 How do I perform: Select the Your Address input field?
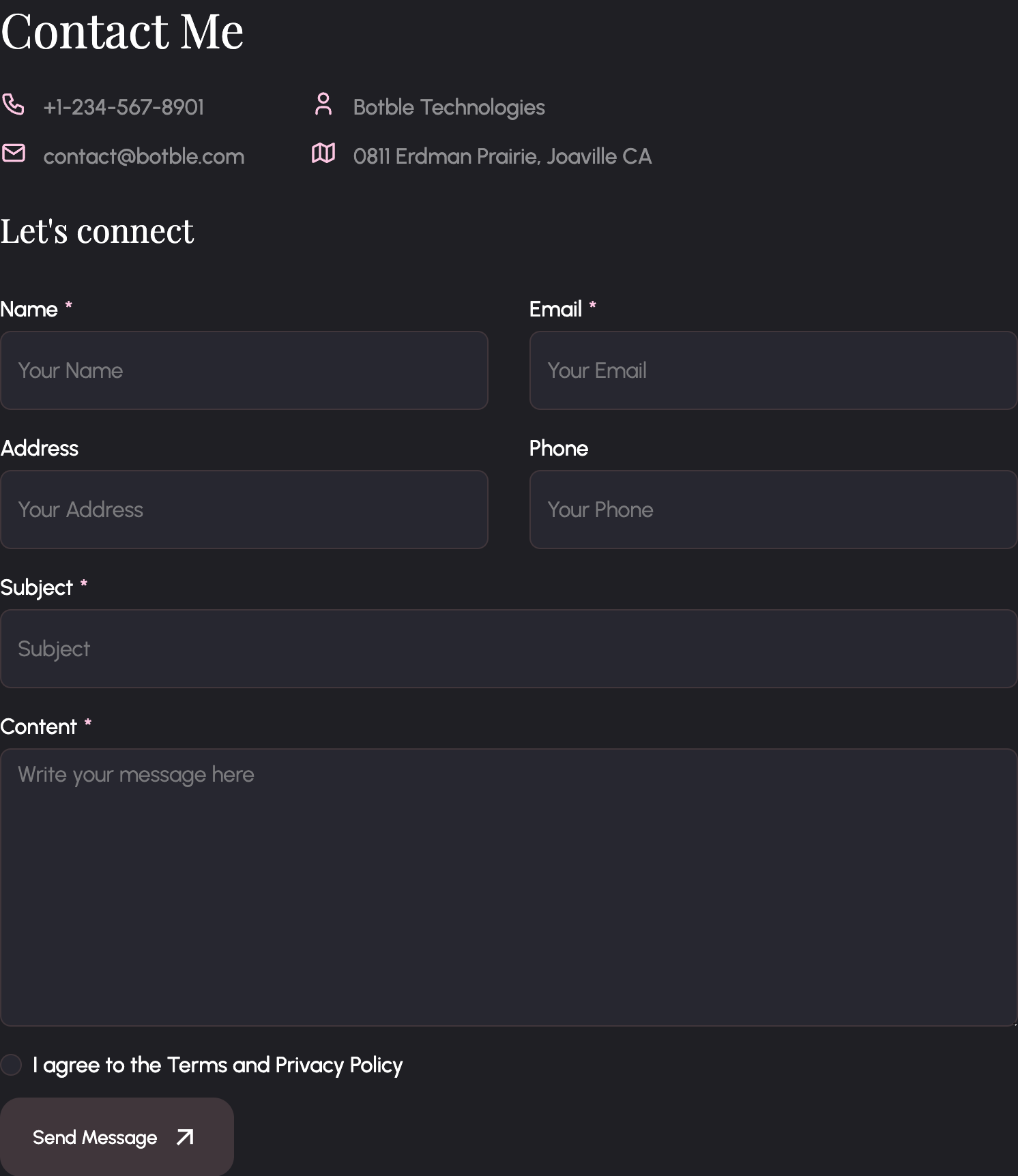tap(244, 510)
